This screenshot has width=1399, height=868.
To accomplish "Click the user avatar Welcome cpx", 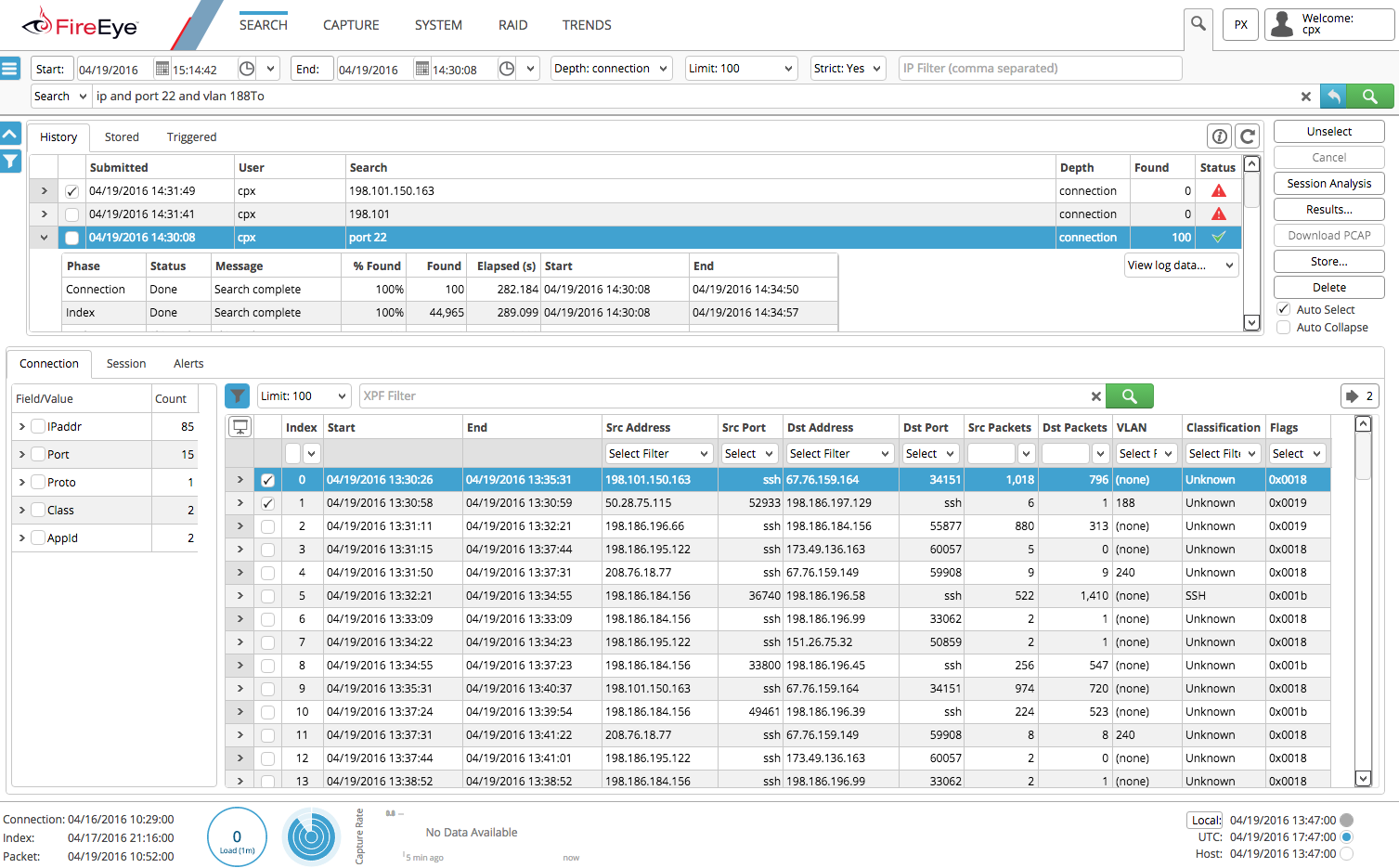I will pos(1328,24).
